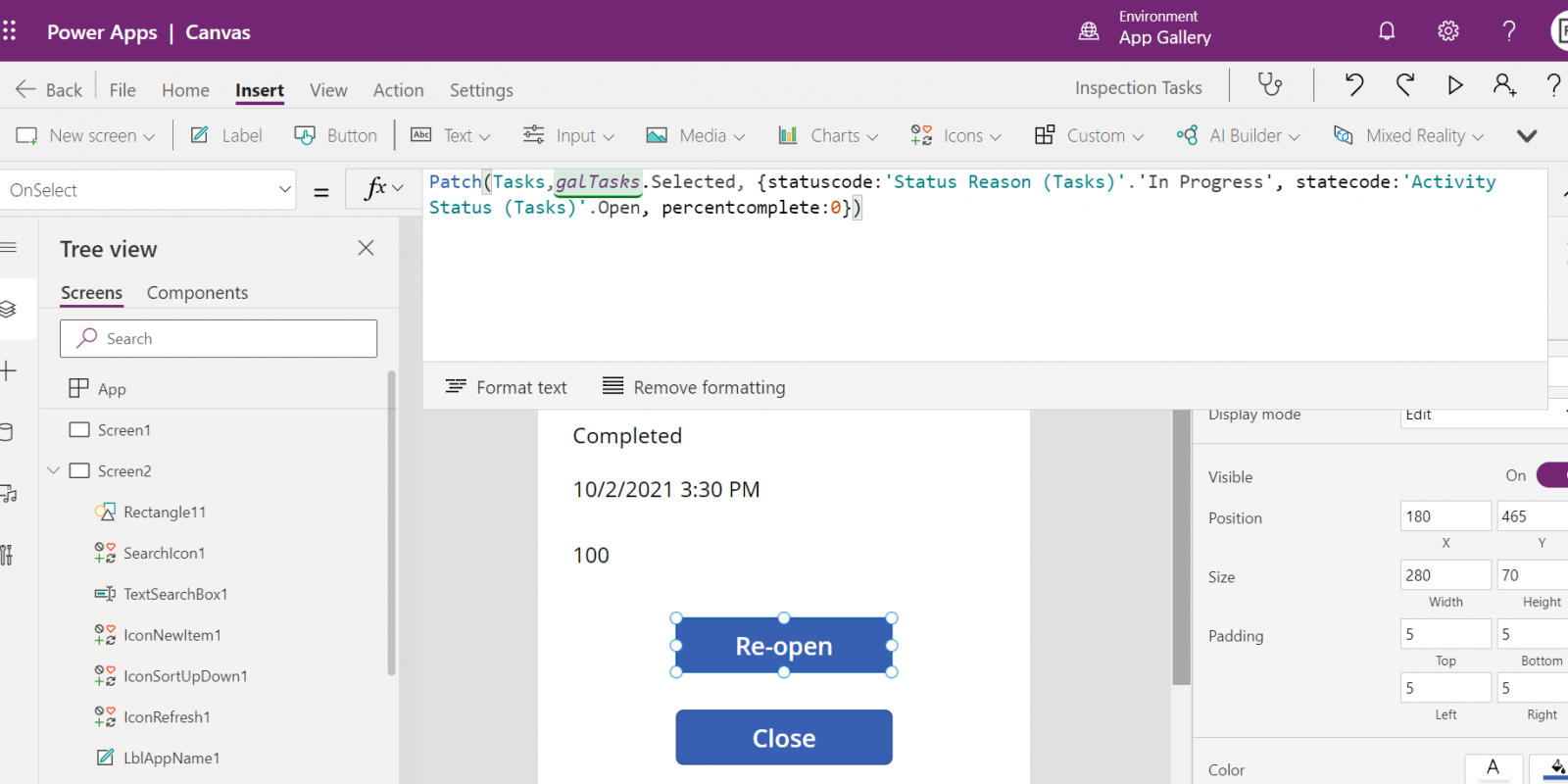This screenshot has height=784, width=1568.
Task: Click the Size Width field
Action: click(x=1445, y=575)
